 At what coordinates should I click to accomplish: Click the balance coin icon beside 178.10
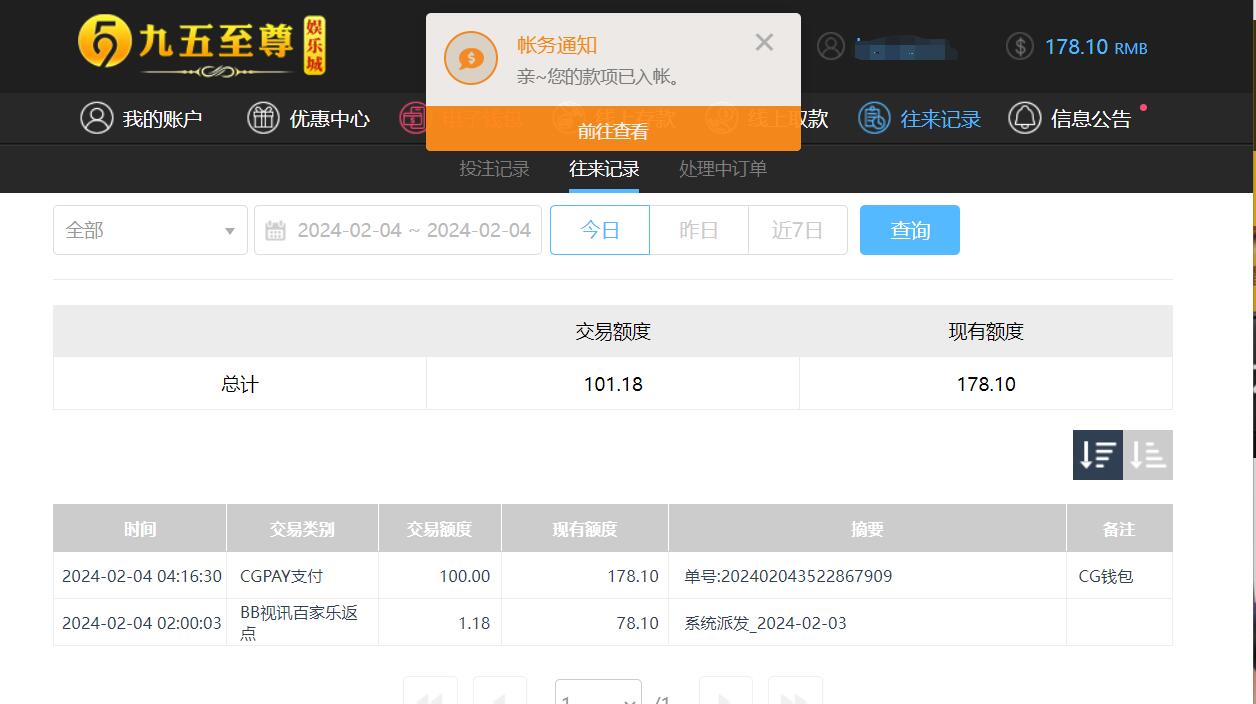(1019, 46)
